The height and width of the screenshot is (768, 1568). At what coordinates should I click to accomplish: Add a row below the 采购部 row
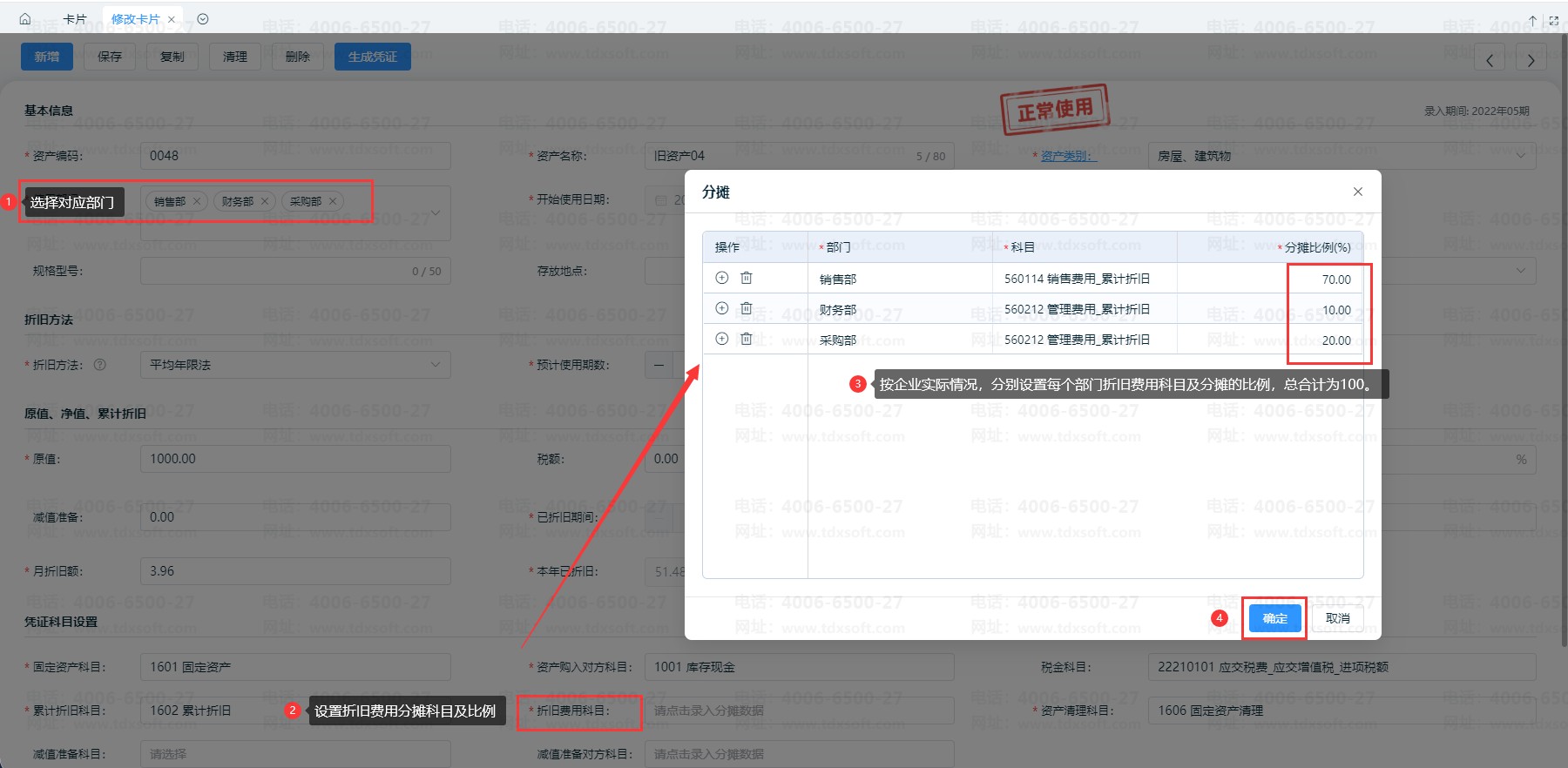click(721, 339)
